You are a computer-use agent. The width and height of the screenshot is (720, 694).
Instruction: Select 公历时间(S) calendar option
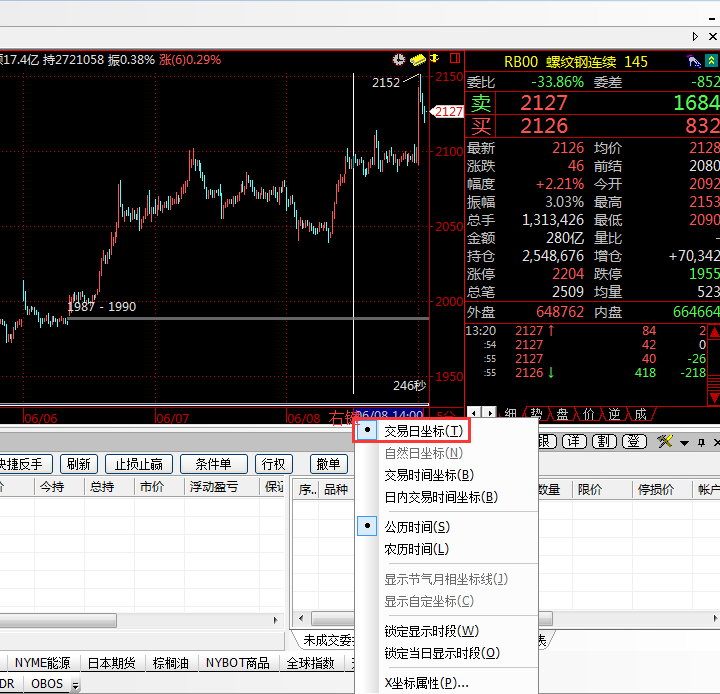[x=417, y=527]
